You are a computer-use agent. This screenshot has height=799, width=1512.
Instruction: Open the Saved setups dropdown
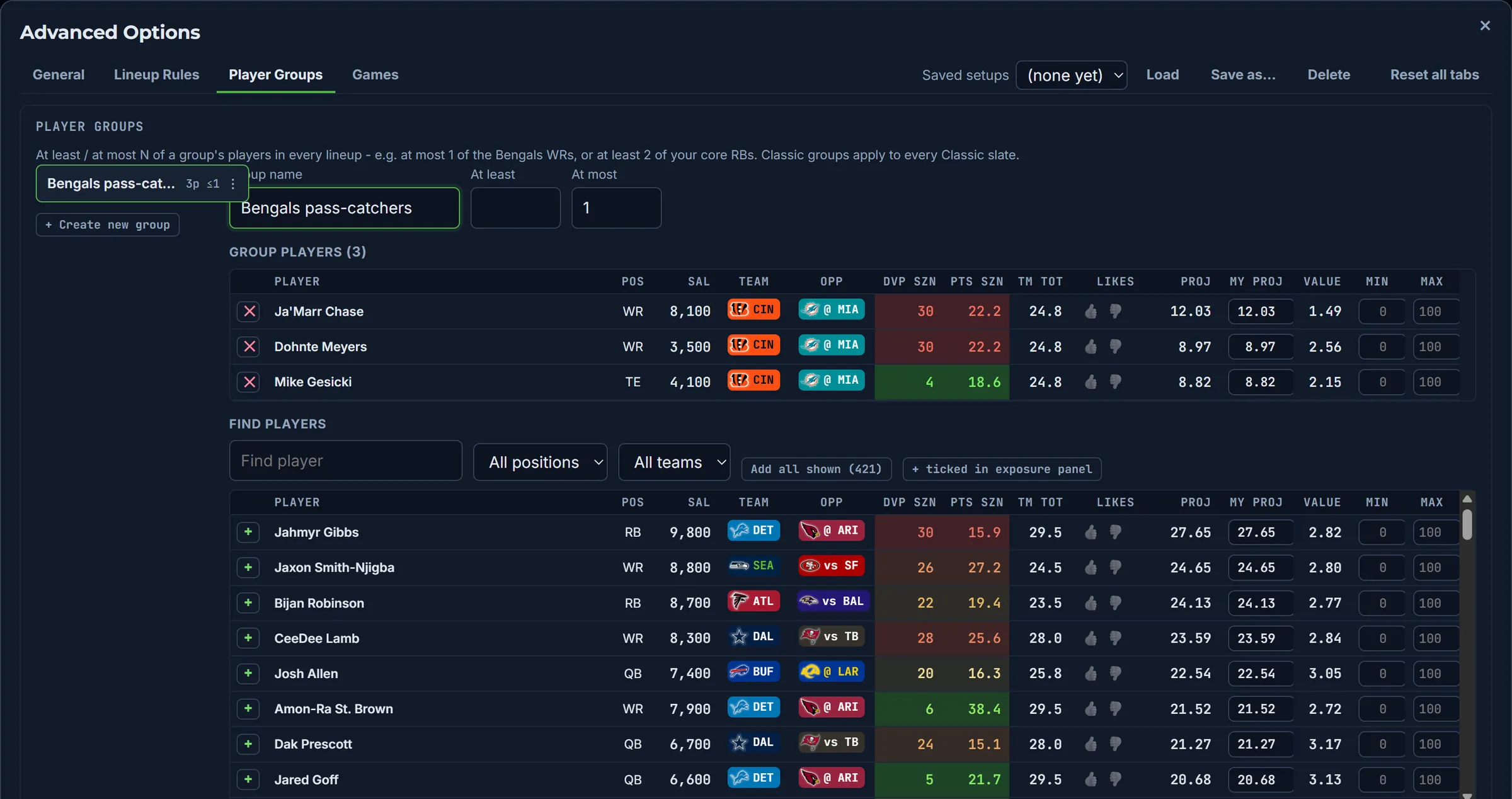coord(1071,76)
